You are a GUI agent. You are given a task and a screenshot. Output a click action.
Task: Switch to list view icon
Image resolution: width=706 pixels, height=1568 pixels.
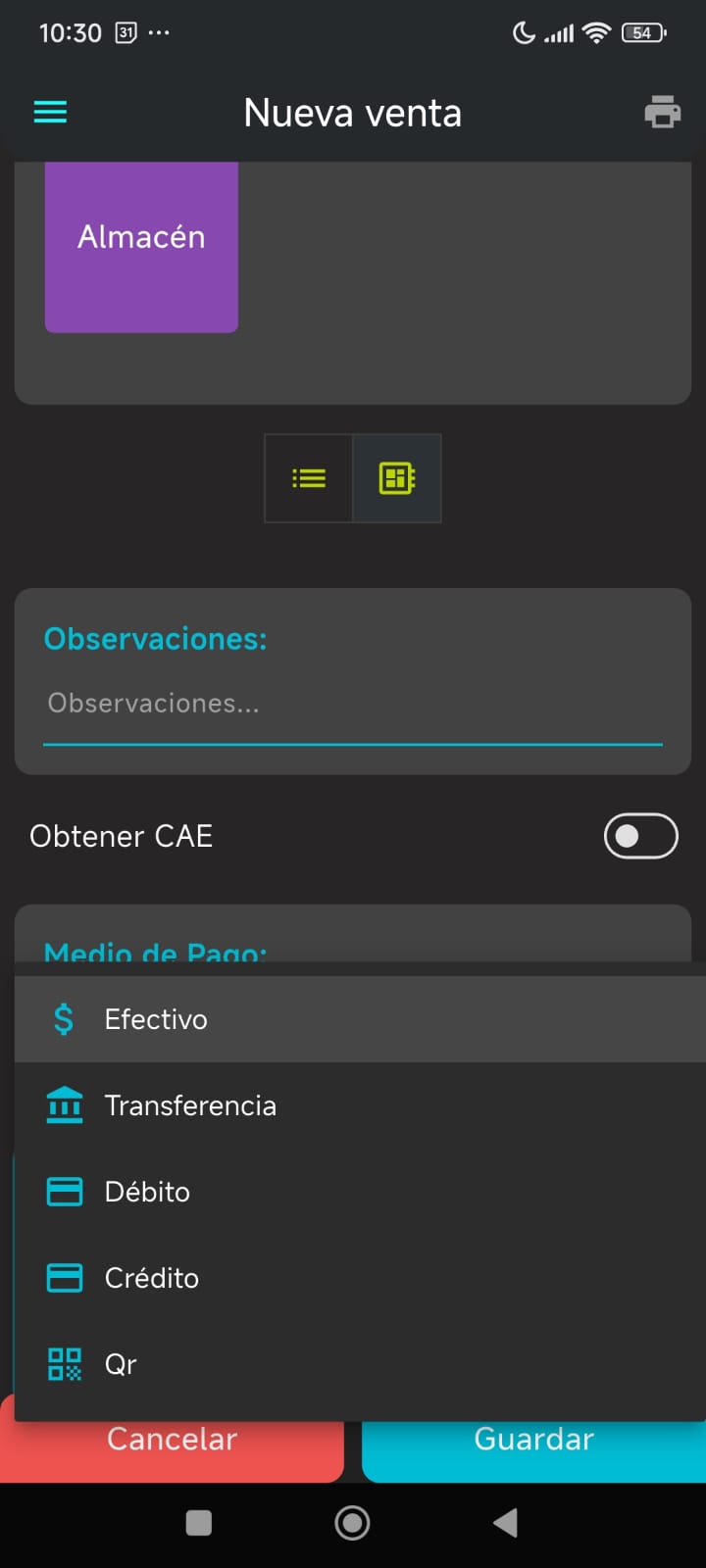(x=309, y=478)
